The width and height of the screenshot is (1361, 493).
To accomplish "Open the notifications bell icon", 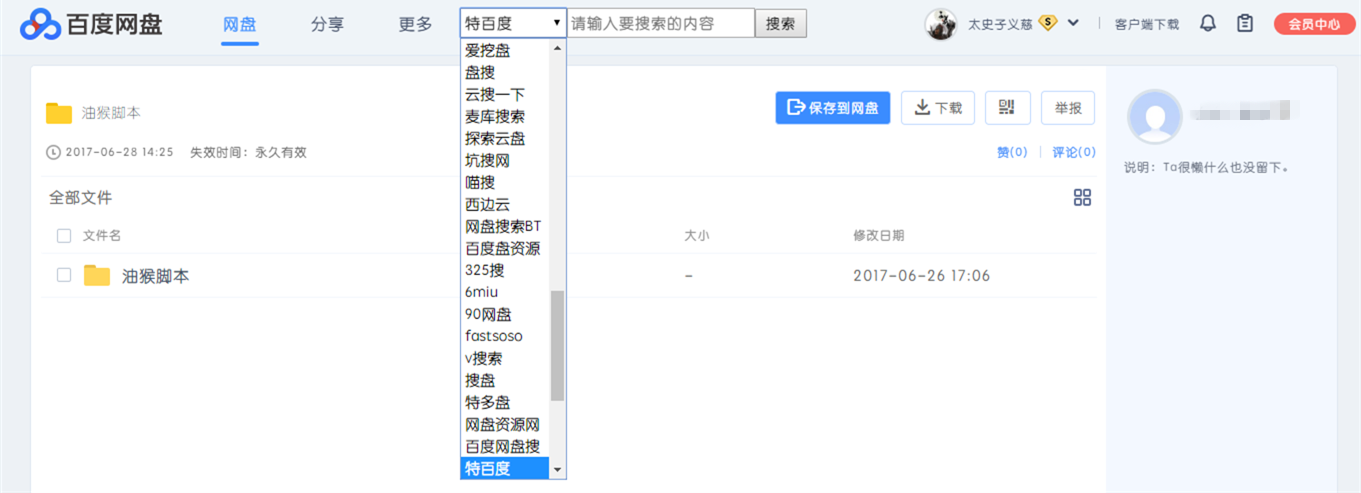I will pyautogui.click(x=1208, y=23).
